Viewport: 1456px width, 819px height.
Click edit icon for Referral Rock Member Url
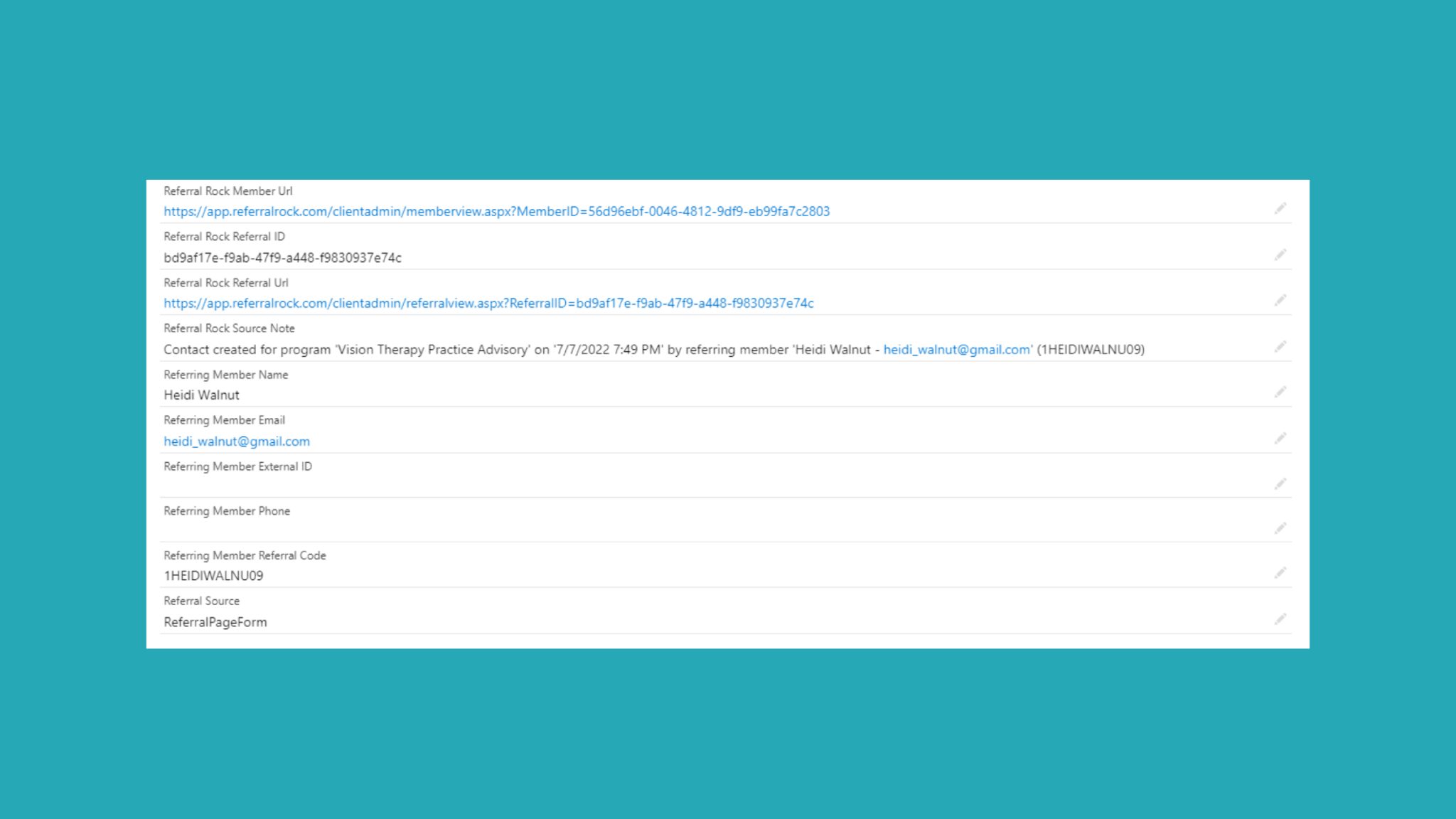[1281, 208]
